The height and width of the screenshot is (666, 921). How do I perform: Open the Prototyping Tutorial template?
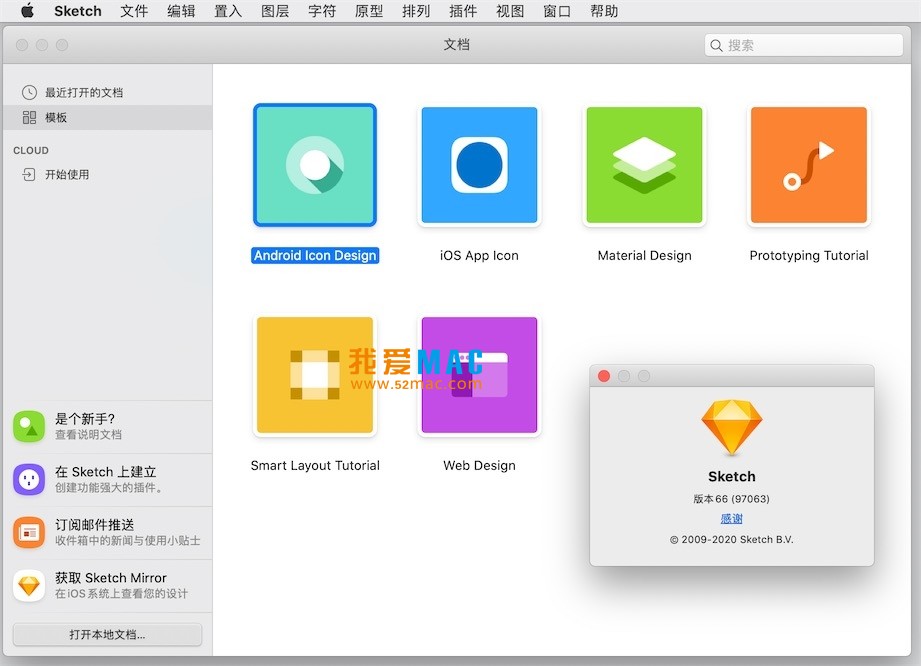(x=808, y=165)
